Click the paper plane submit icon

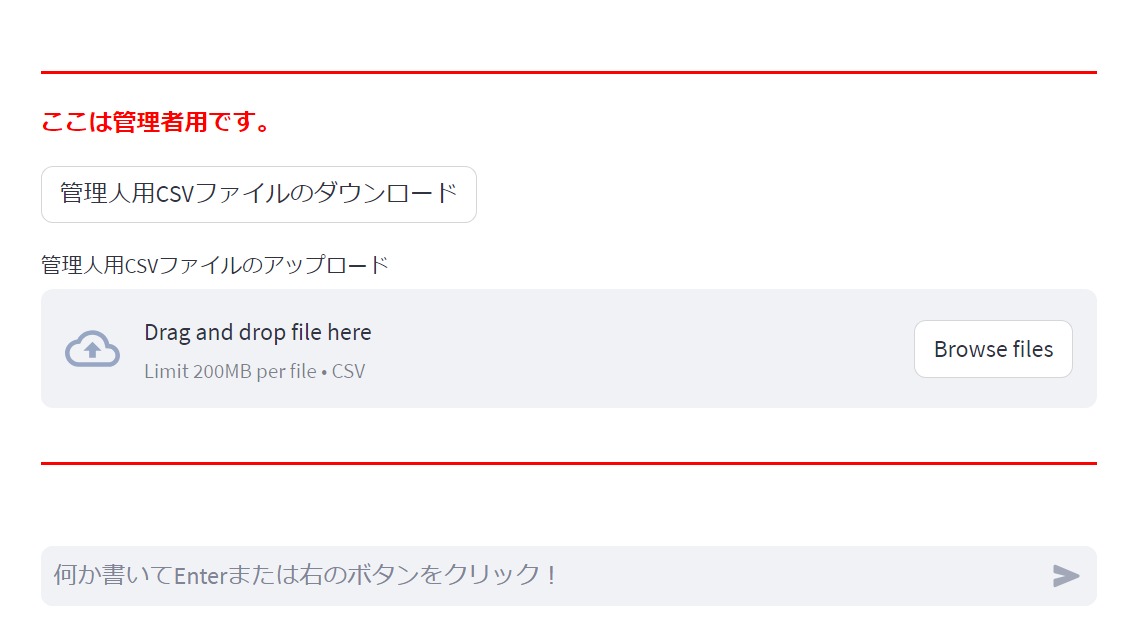(1066, 575)
